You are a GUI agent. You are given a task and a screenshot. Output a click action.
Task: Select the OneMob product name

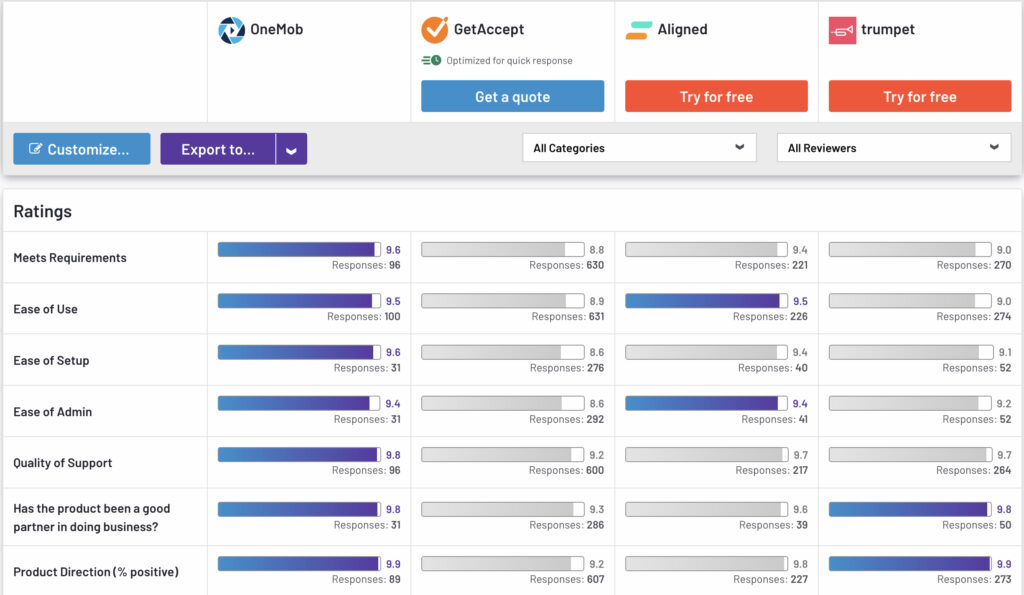(276, 30)
